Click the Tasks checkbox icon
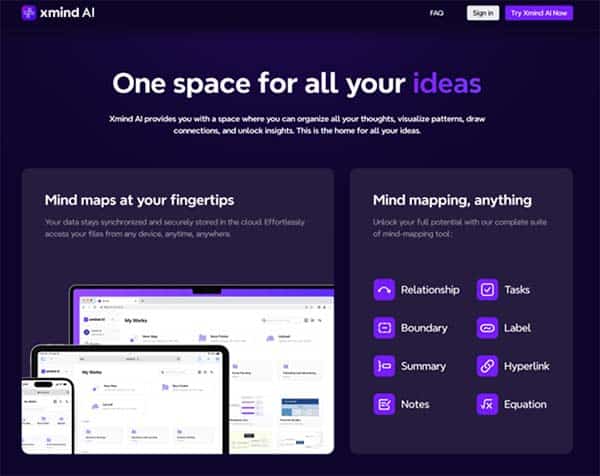Image resolution: width=600 pixels, height=476 pixels. click(487, 290)
